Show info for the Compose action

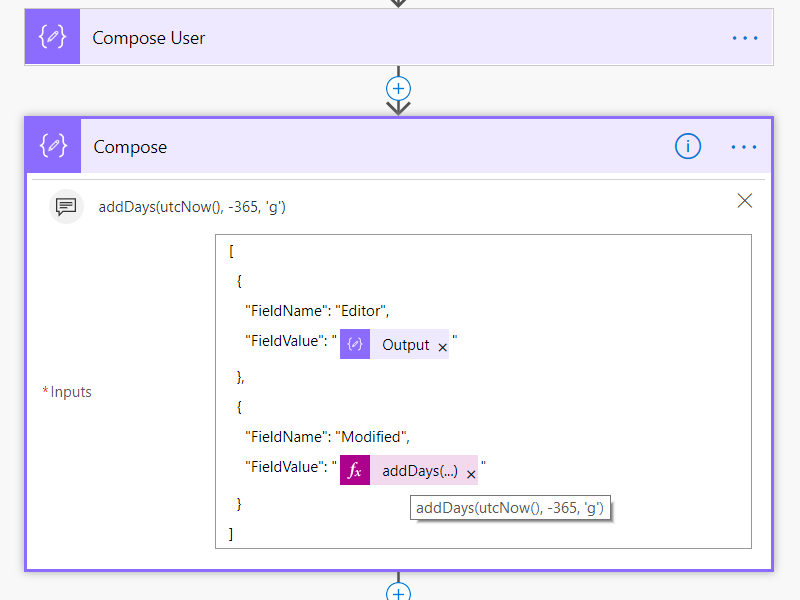click(x=688, y=147)
